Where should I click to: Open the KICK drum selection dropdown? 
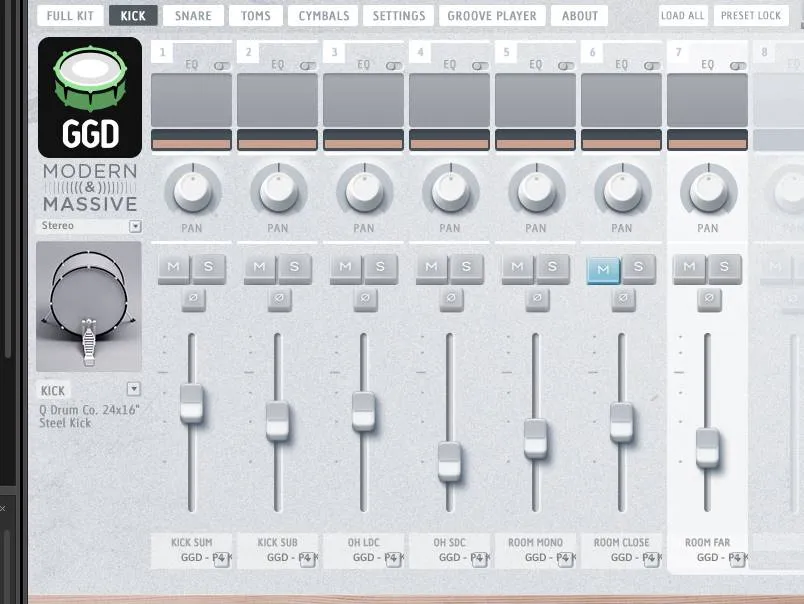[x=133, y=389]
